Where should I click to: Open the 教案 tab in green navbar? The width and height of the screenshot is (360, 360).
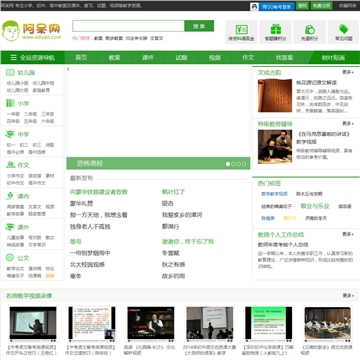[115, 57]
